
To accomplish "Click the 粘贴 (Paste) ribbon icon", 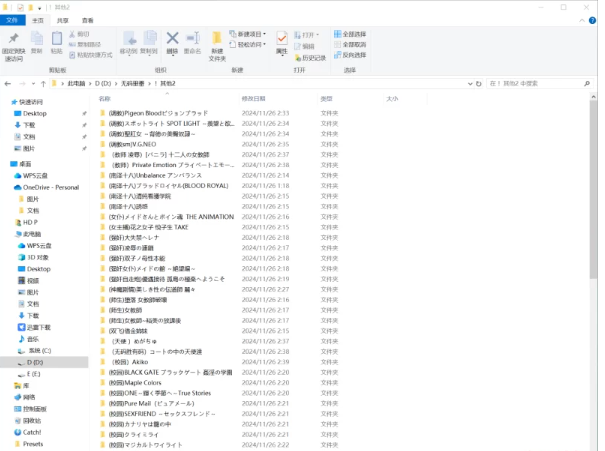I will (57, 42).
